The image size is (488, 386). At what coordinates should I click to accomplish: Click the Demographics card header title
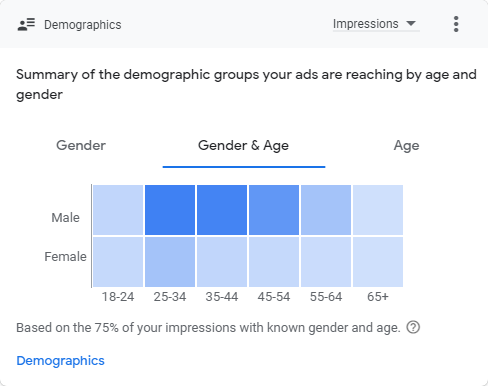83,25
